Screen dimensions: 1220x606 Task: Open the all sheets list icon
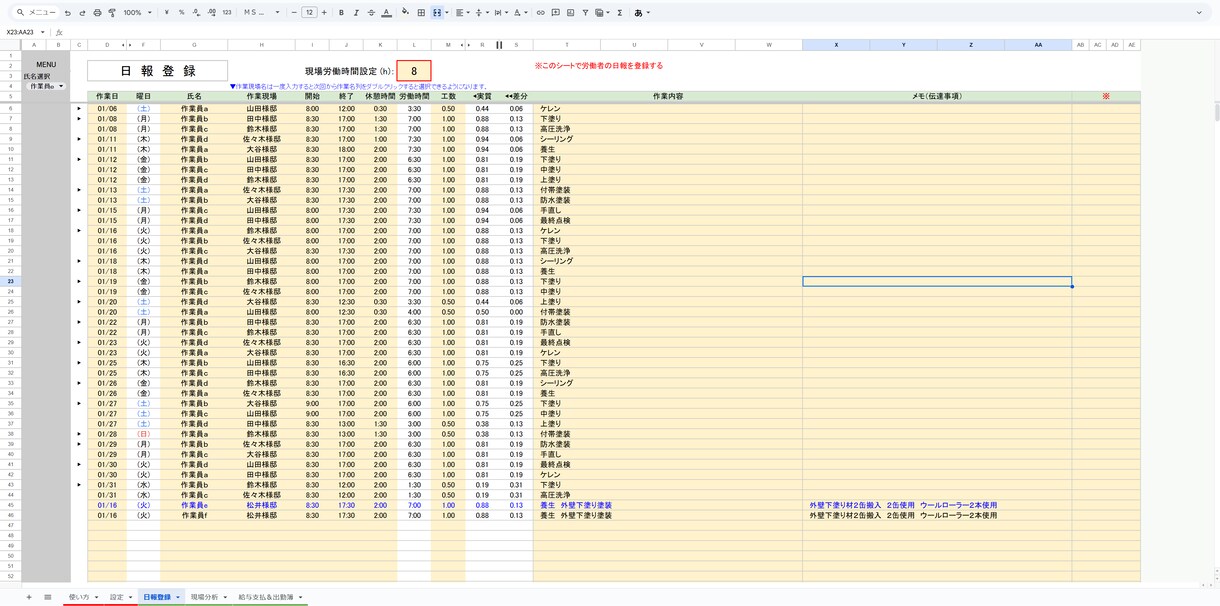(47, 597)
